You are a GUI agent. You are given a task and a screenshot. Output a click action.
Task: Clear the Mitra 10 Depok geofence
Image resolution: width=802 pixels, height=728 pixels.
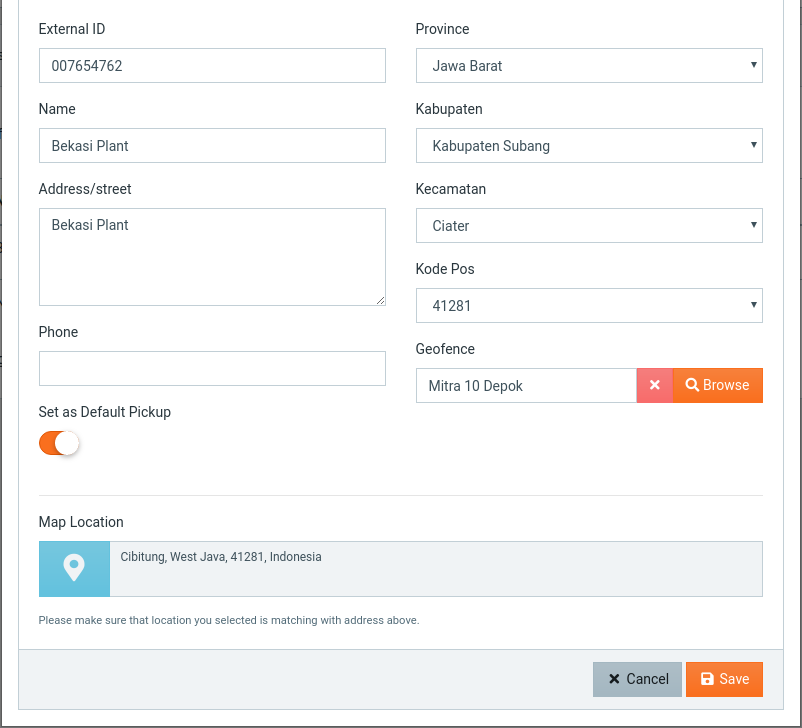point(655,385)
